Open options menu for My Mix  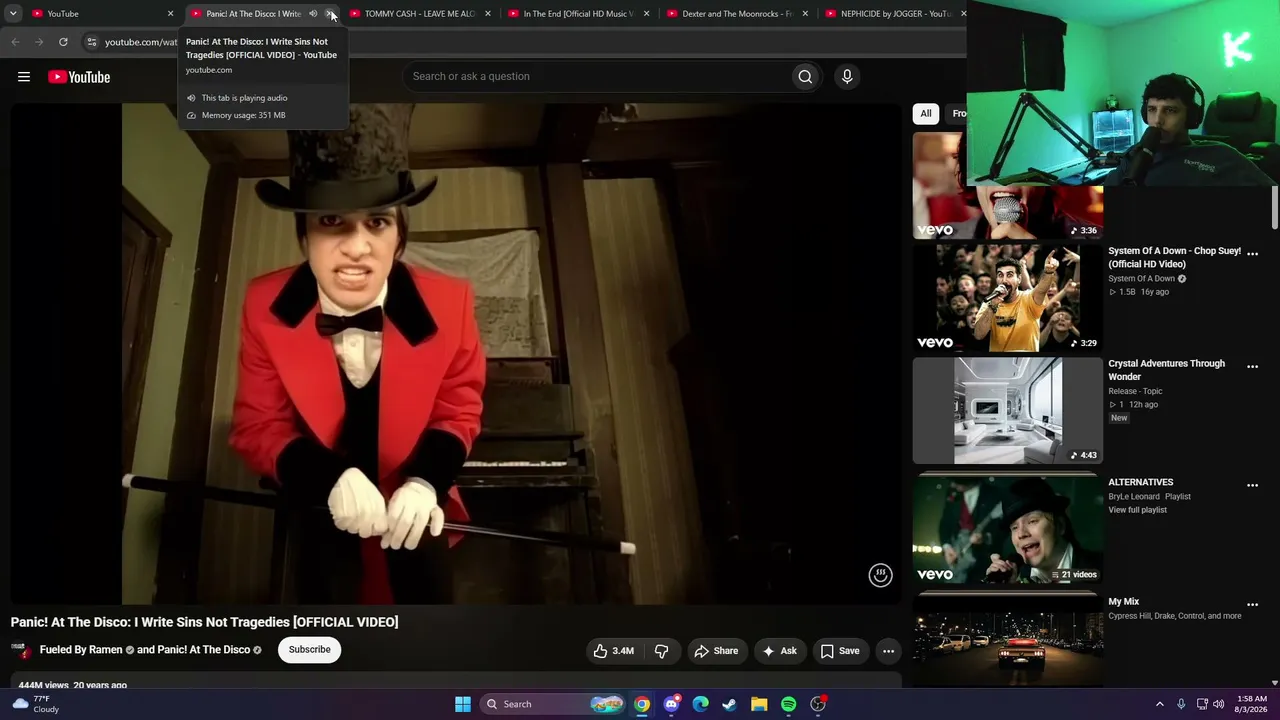(1252, 605)
